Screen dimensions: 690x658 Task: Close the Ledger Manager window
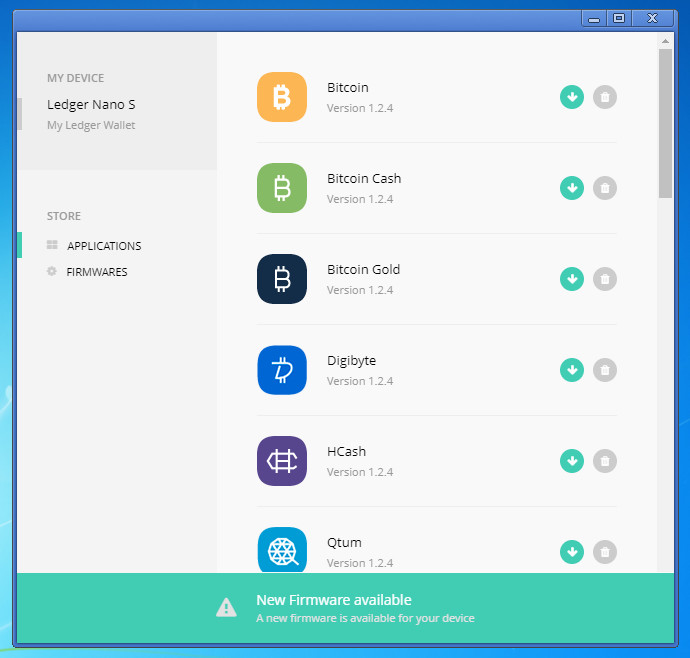click(653, 18)
